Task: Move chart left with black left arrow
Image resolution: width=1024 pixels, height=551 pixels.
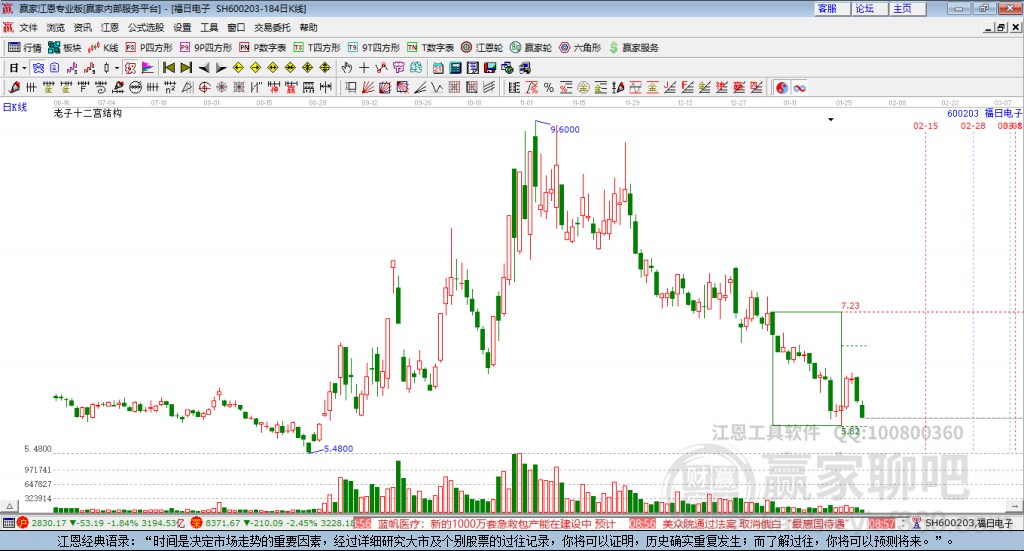Action: point(204,68)
